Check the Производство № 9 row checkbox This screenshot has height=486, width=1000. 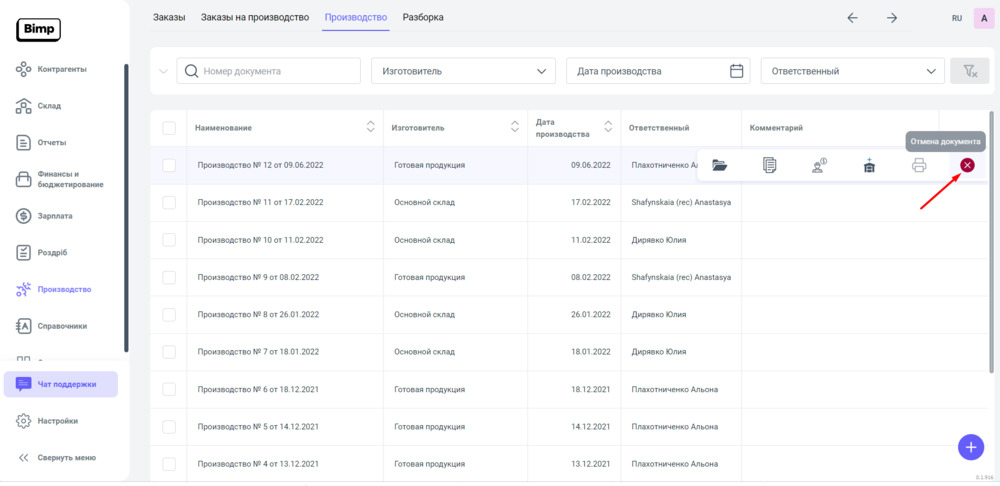tap(169, 277)
